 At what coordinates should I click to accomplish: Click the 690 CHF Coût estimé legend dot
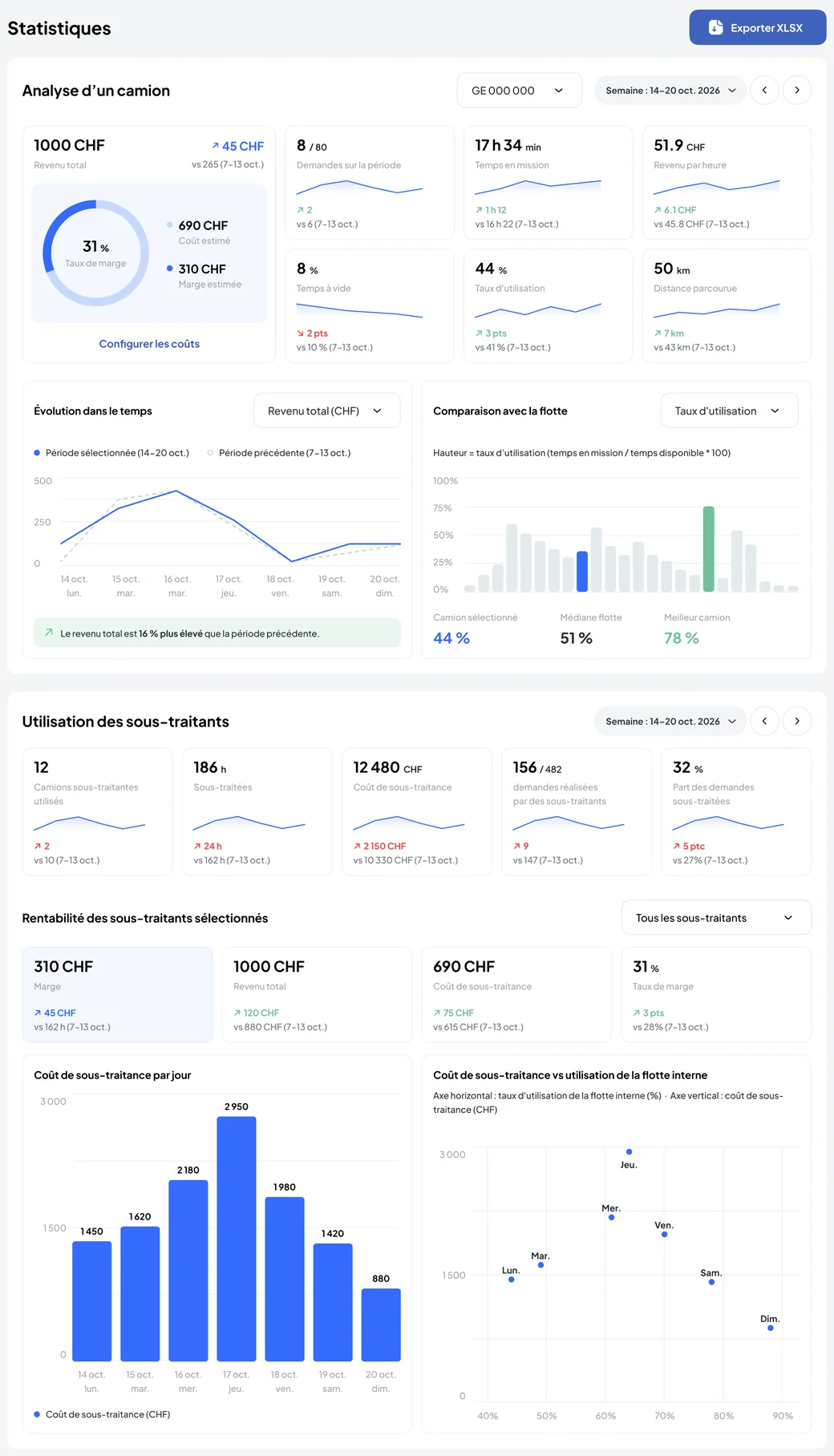click(170, 224)
